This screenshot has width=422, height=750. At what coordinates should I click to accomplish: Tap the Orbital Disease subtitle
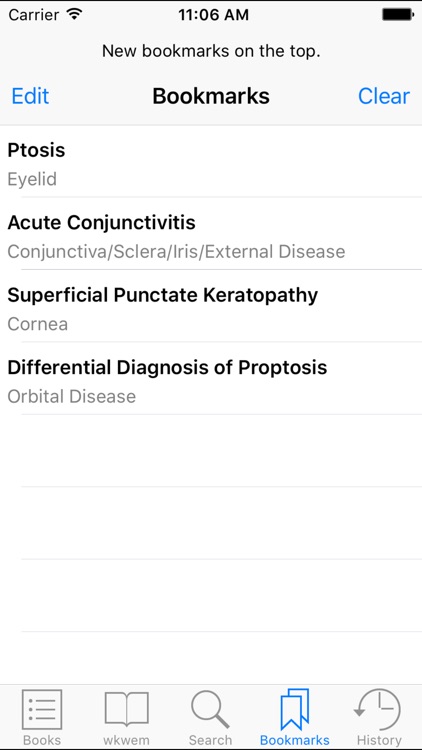point(72,397)
